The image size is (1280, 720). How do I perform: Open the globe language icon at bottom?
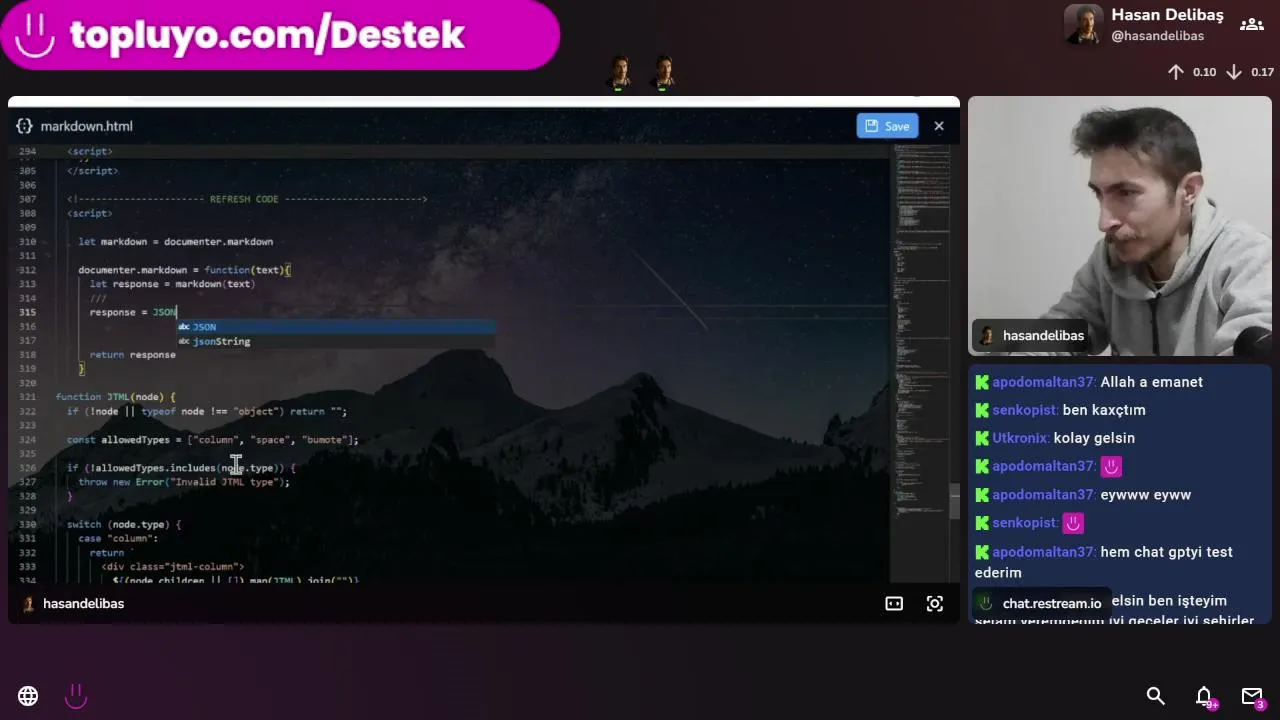[28, 696]
